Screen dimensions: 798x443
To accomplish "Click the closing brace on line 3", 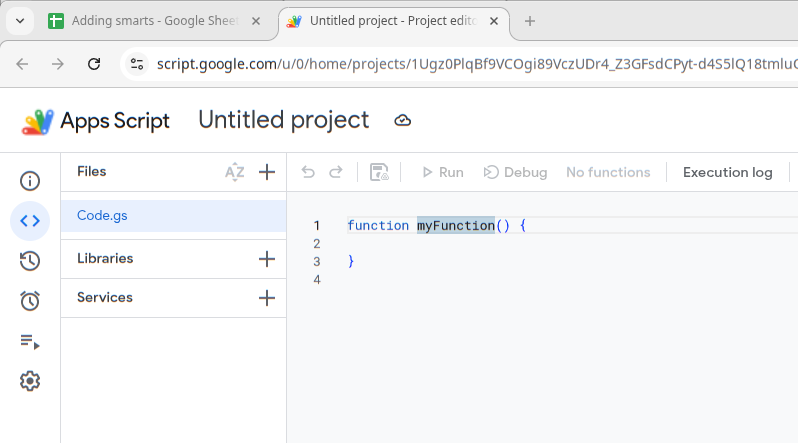I will coord(351,261).
